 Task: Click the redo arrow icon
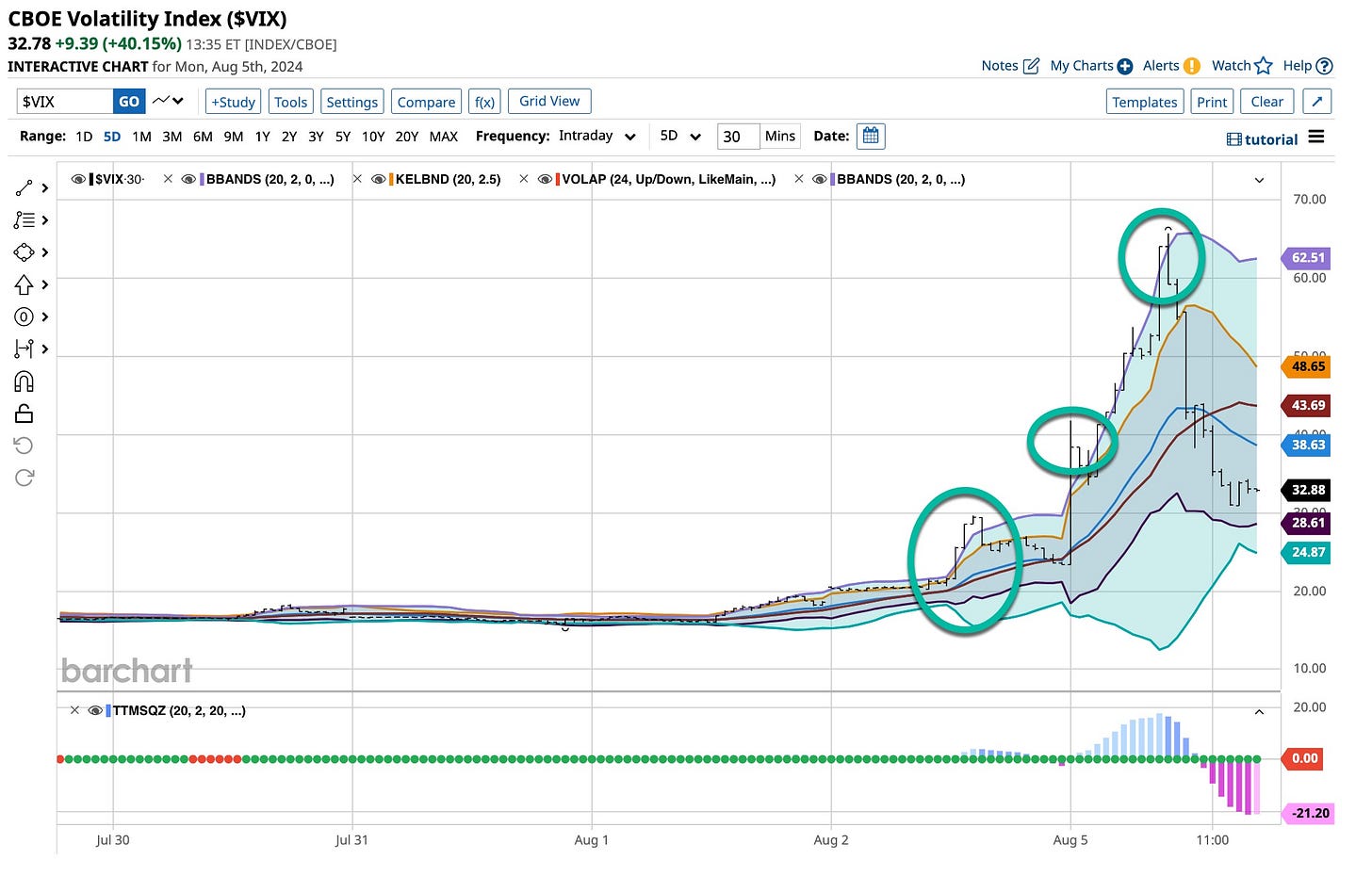tap(24, 478)
